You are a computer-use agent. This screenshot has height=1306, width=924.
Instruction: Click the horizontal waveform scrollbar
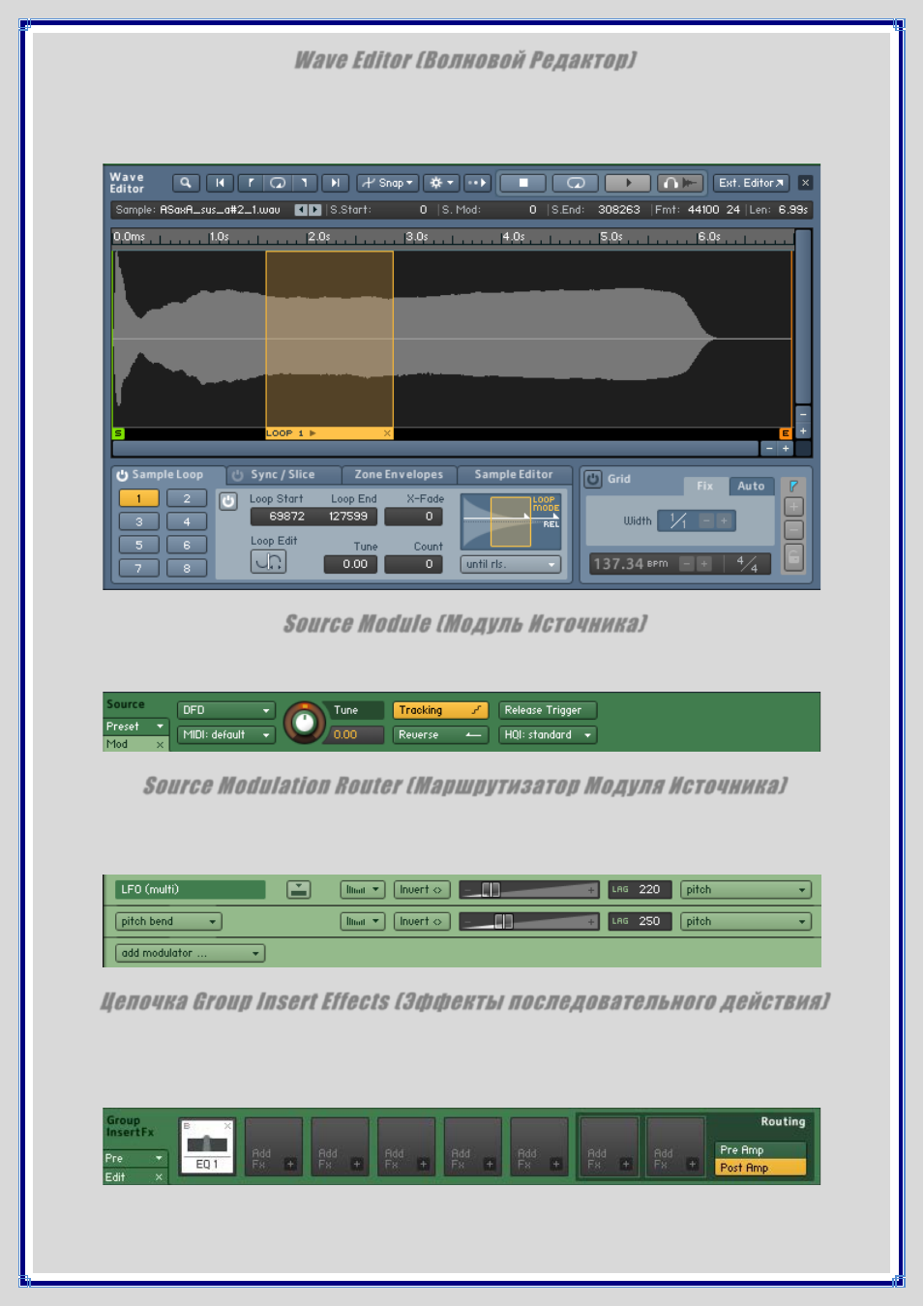[435, 449]
